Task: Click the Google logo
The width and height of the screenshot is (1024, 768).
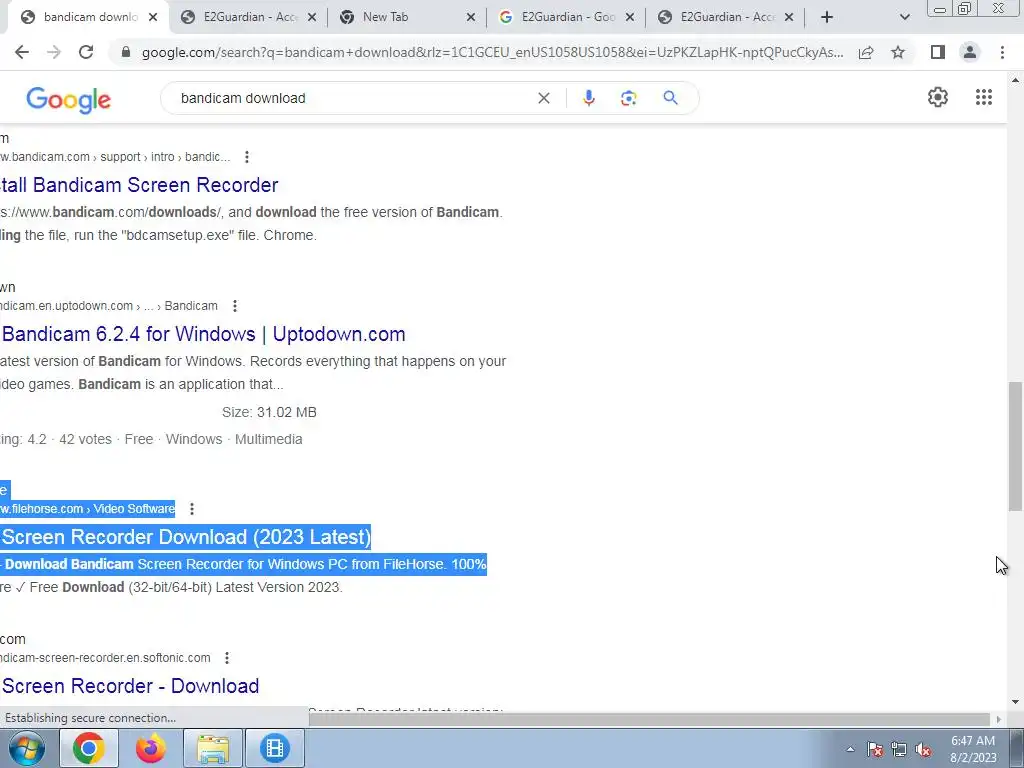Action: click(69, 99)
